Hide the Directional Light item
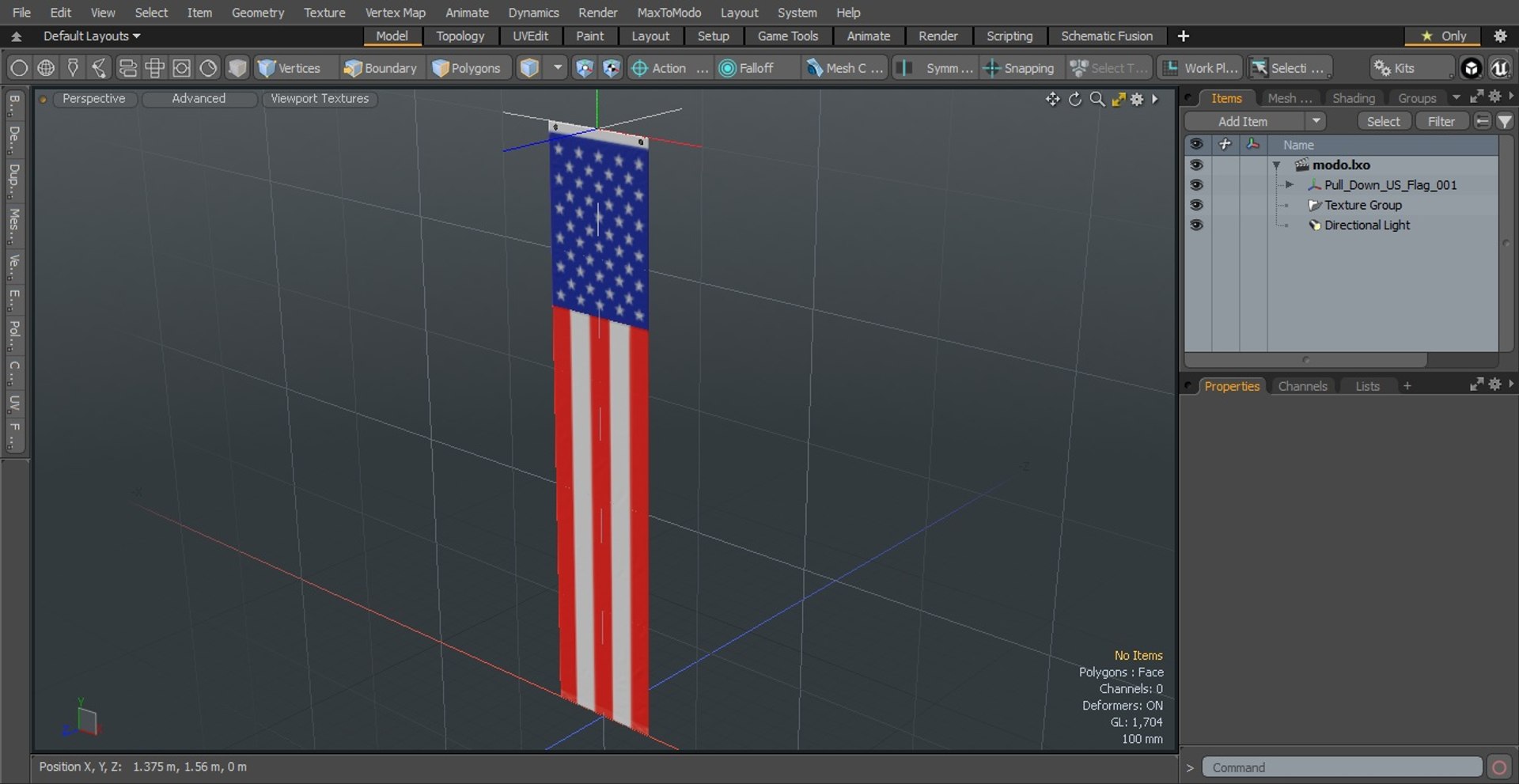Viewport: 1519px width, 784px height. click(x=1196, y=225)
